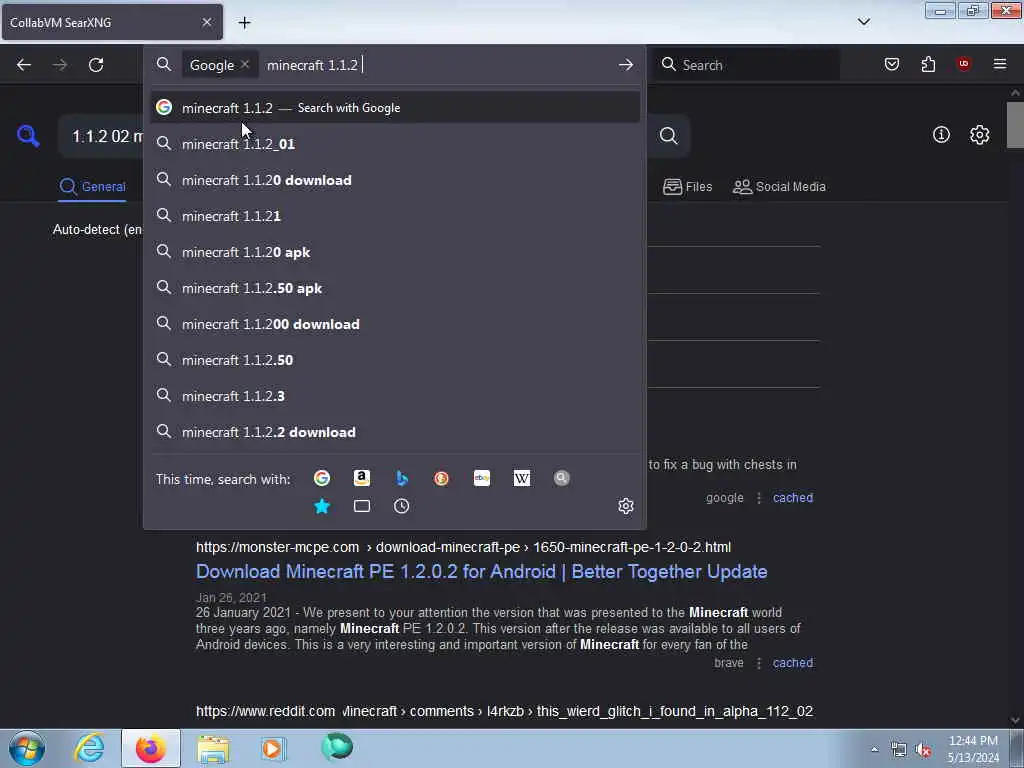The width and height of the screenshot is (1024, 768).
Task: Select suggestion 'minecraft 1.1.20 download'
Action: tap(395, 180)
